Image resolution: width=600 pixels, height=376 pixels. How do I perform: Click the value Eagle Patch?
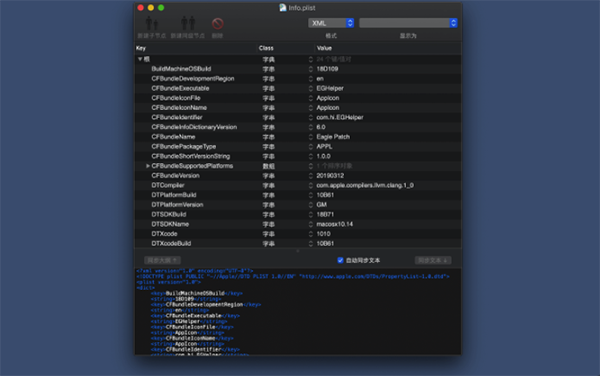(x=333, y=137)
